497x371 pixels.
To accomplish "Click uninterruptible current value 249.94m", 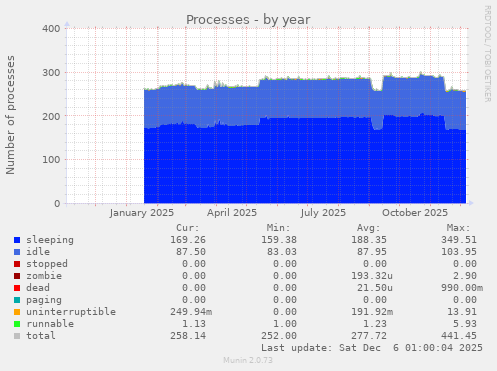I will tap(191, 312).
